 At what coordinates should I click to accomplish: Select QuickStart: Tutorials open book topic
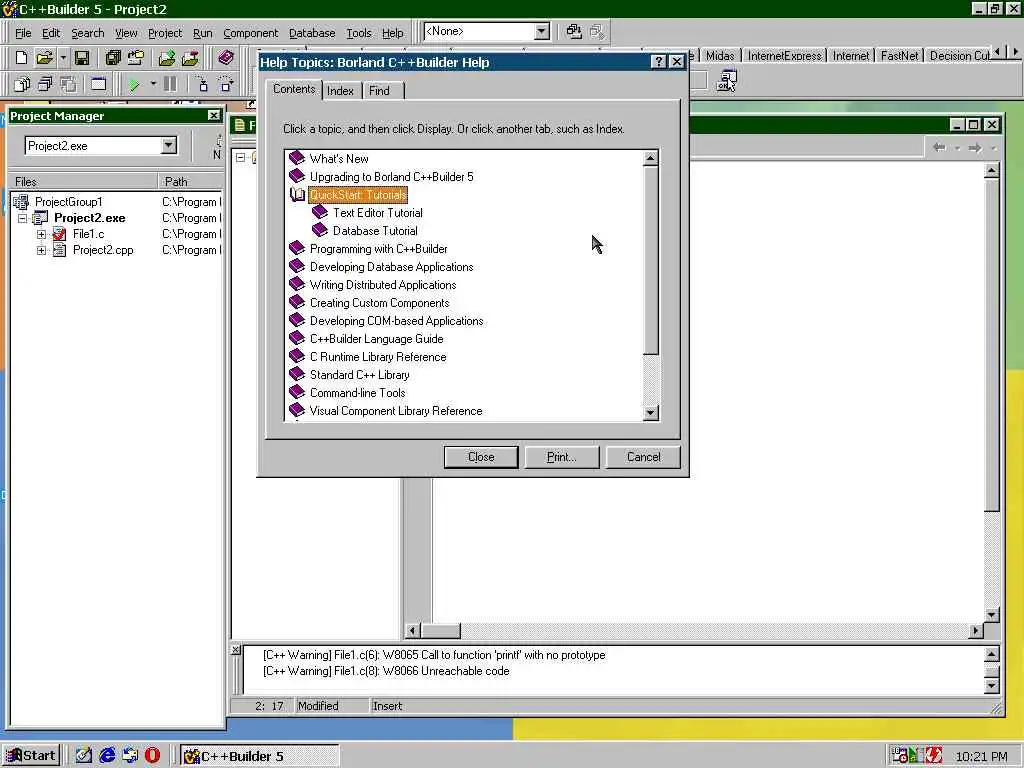(x=358, y=195)
